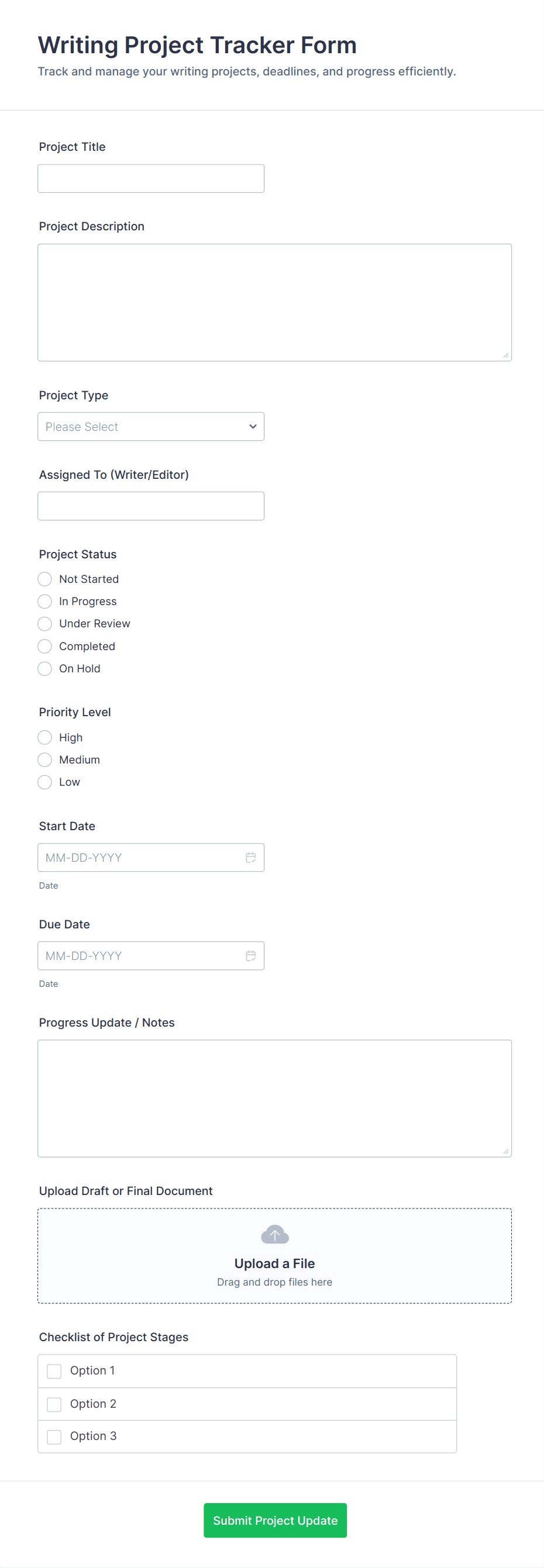The image size is (544, 1568).
Task: Choose Medium priority level
Action: point(45,759)
